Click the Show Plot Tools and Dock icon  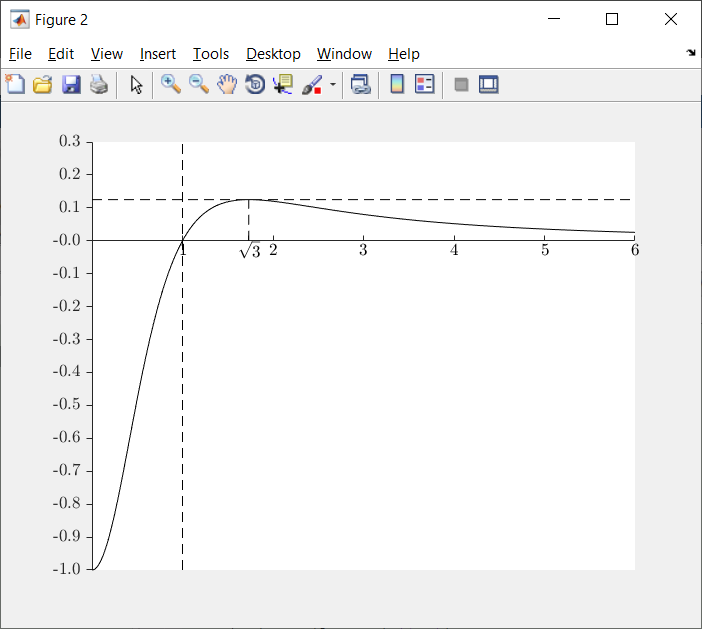pos(488,84)
